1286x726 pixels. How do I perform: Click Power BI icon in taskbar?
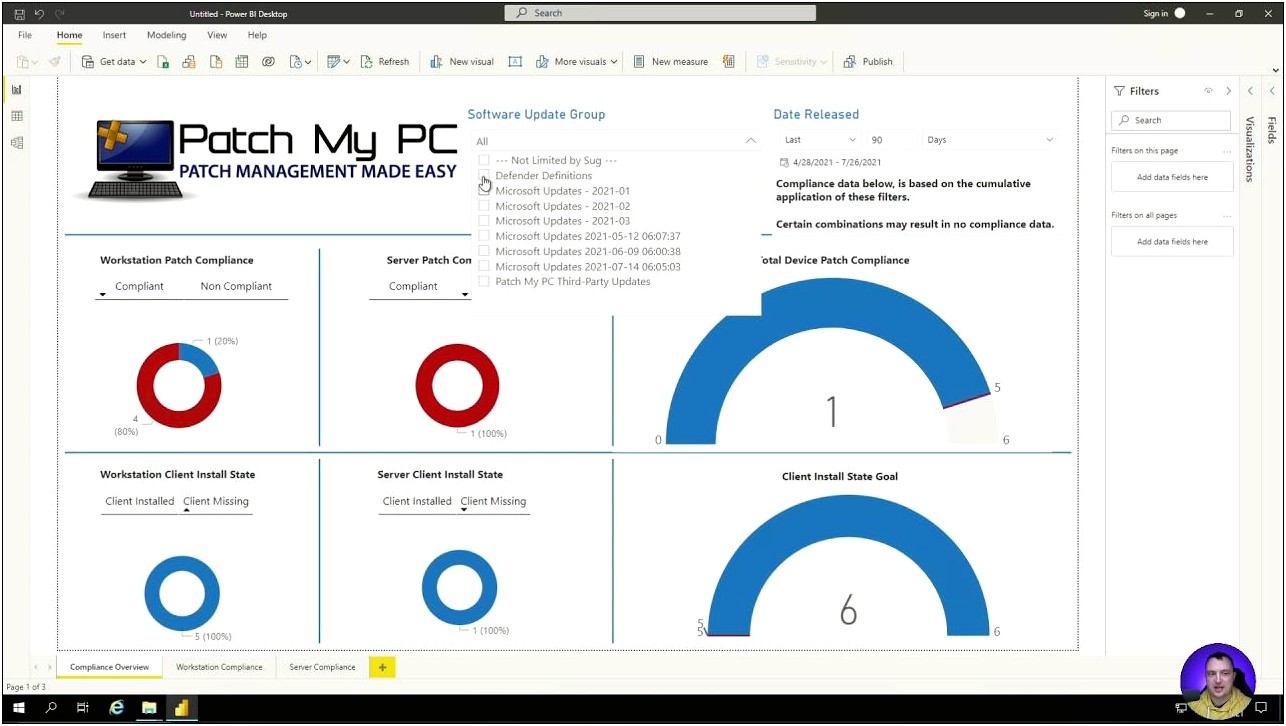(x=181, y=708)
